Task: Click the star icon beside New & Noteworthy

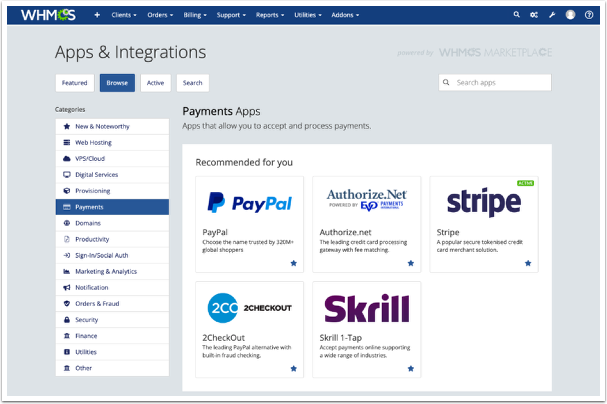Action: click(x=67, y=126)
